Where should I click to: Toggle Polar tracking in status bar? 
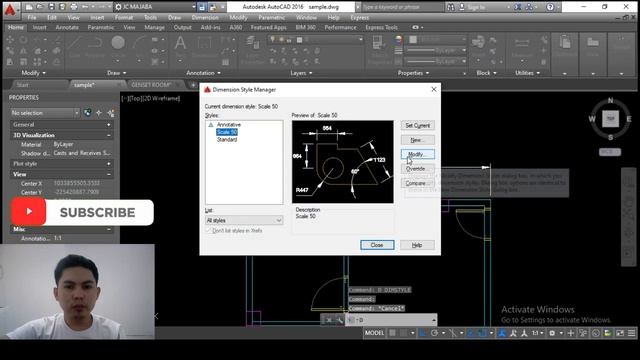click(434, 333)
